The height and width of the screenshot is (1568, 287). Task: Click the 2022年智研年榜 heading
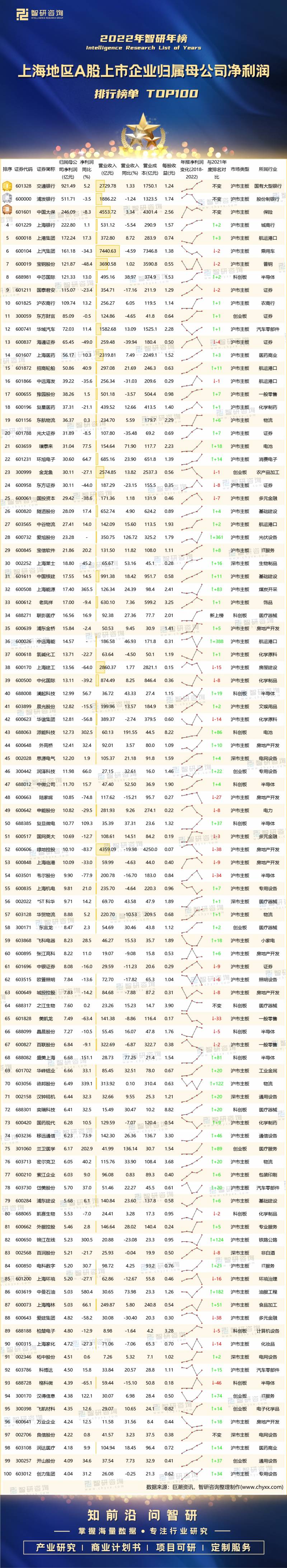[x=143, y=38]
